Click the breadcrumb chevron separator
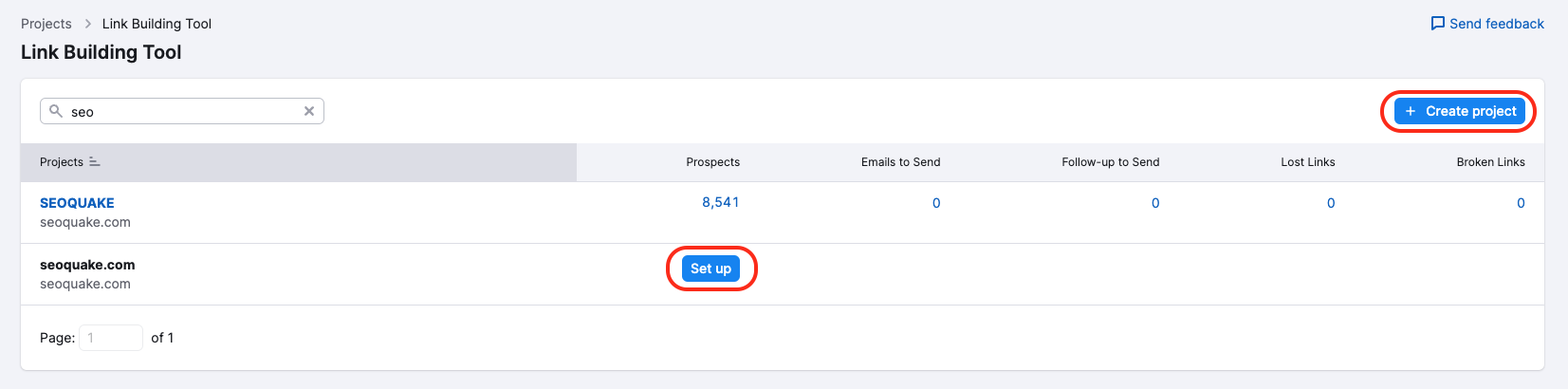This screenshot has height=389, width=1568. [x=87, y=24]
